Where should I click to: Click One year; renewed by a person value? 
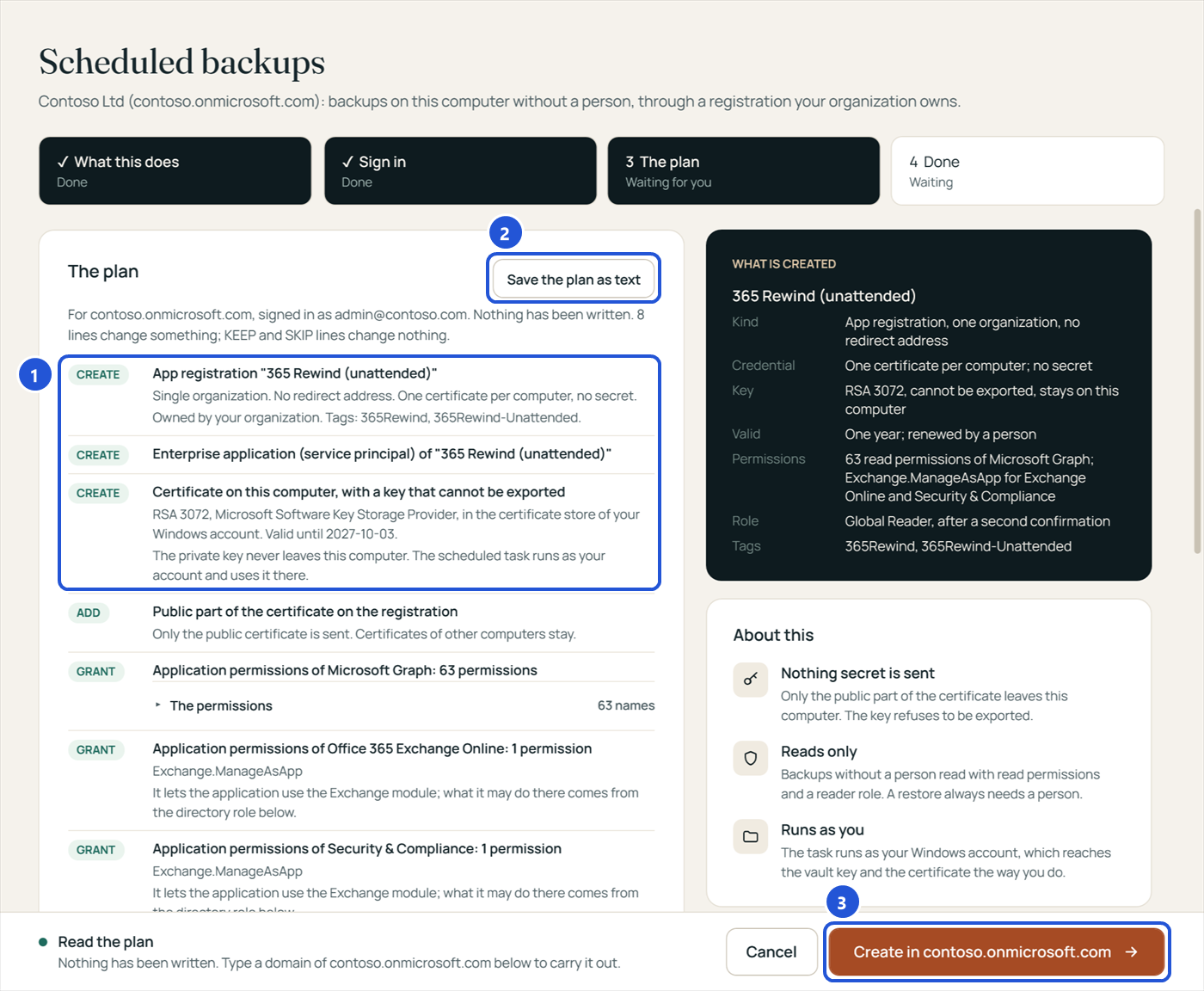coord(940,434)
